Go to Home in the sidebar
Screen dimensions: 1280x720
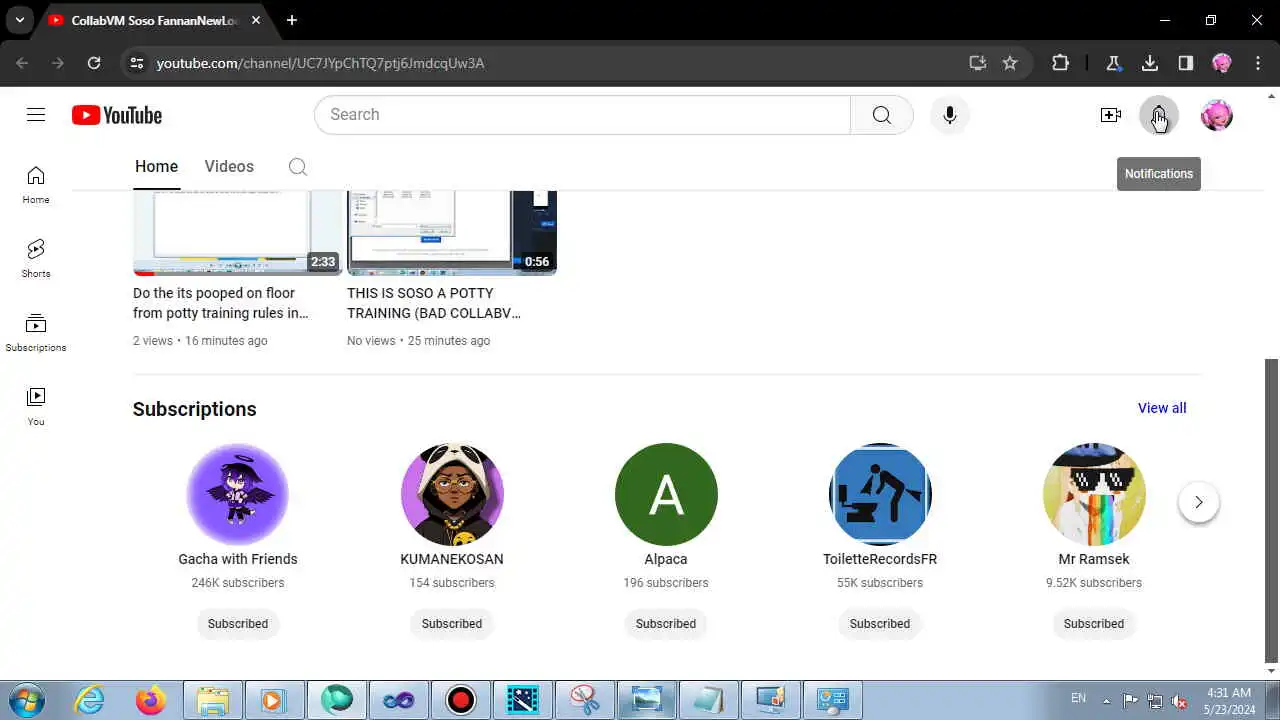point(36,185)
